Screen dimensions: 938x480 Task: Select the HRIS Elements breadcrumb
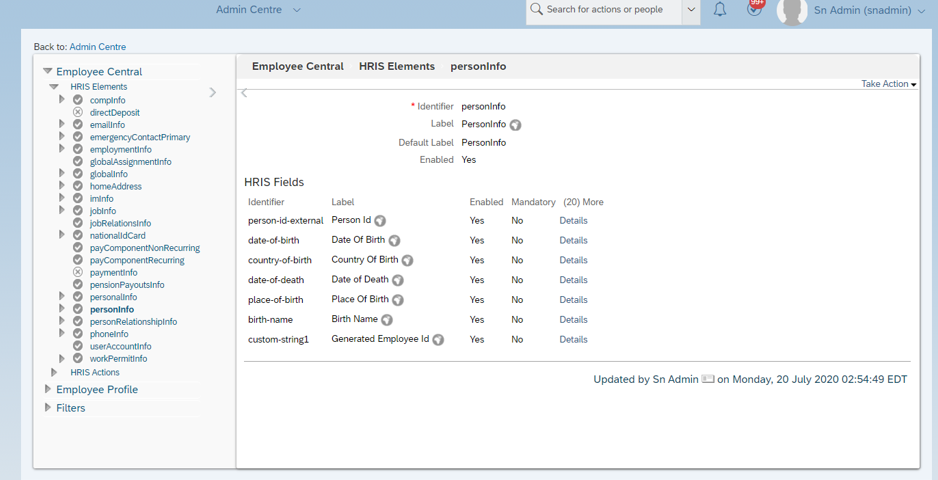point(397,66)
